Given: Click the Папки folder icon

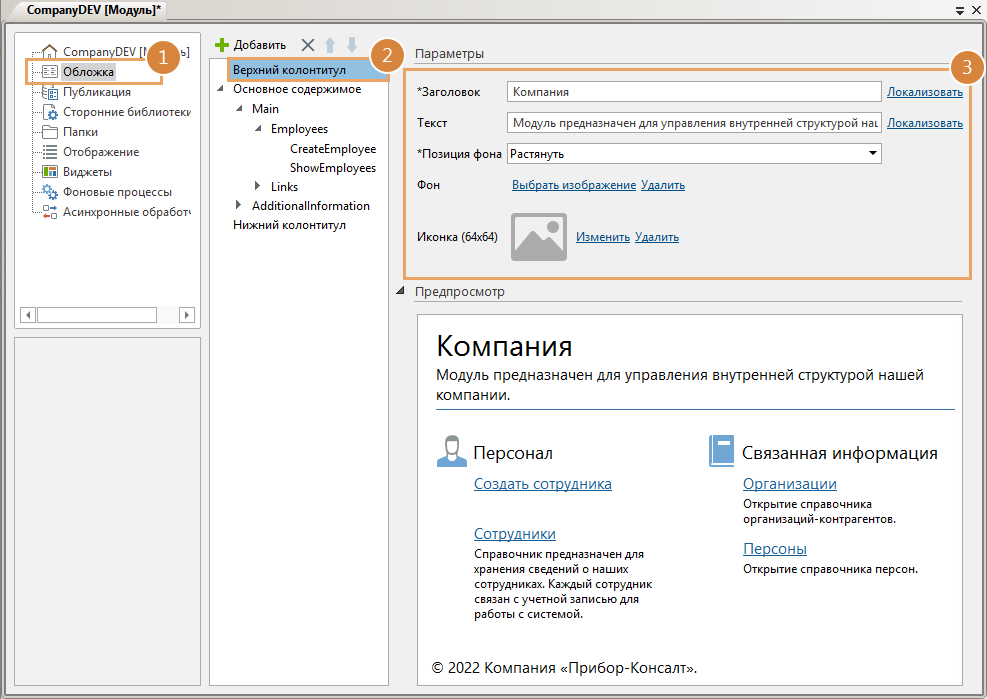Looking at the screenshot, I should tap(50, 132).
